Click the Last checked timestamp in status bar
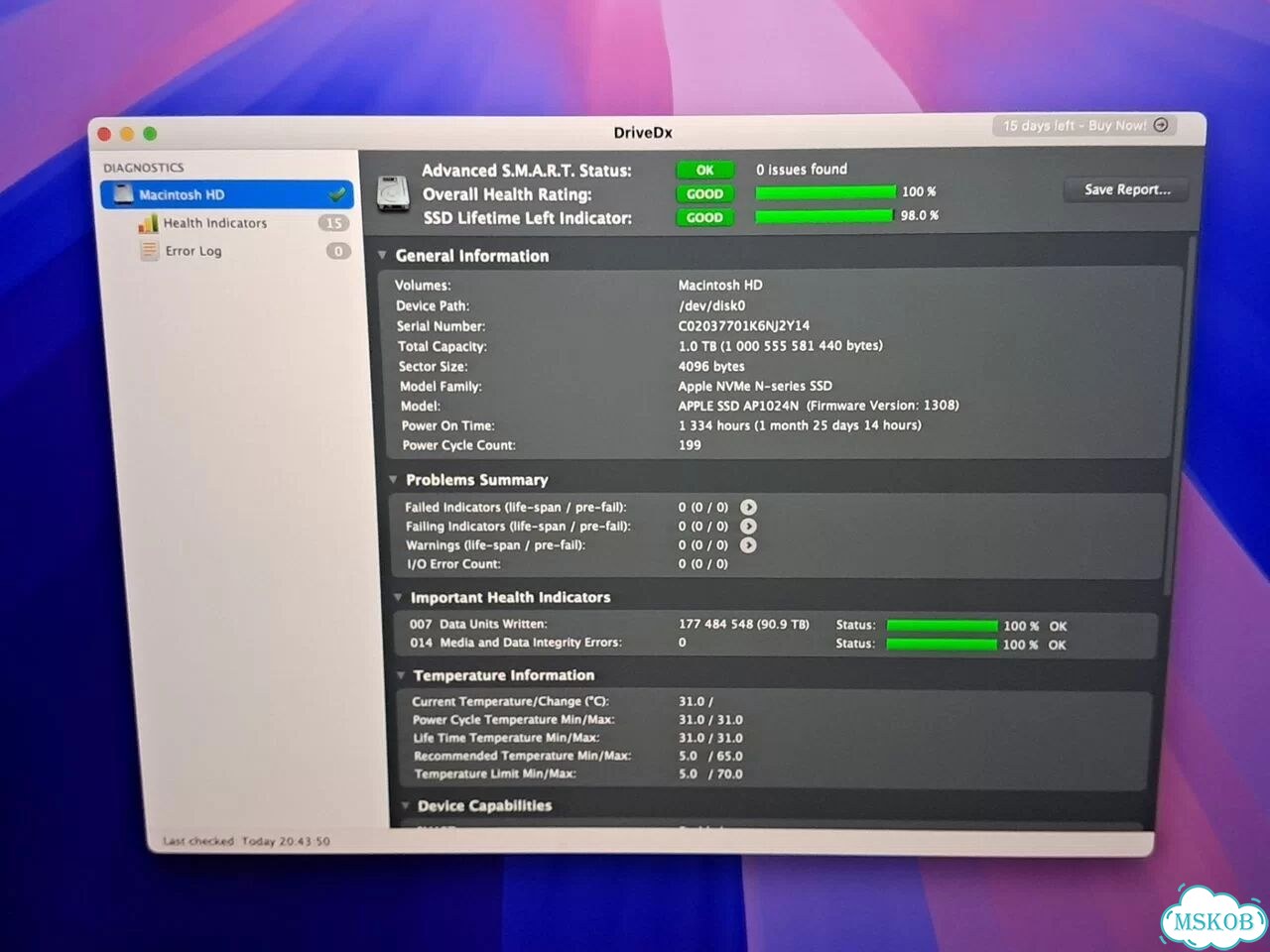 [246, 841]
